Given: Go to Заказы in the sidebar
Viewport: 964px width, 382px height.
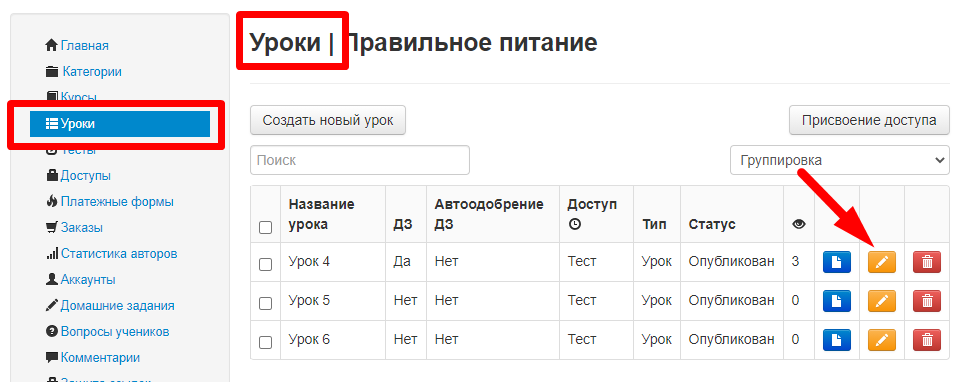Looking at the screenshot, I should click(81, 228).
